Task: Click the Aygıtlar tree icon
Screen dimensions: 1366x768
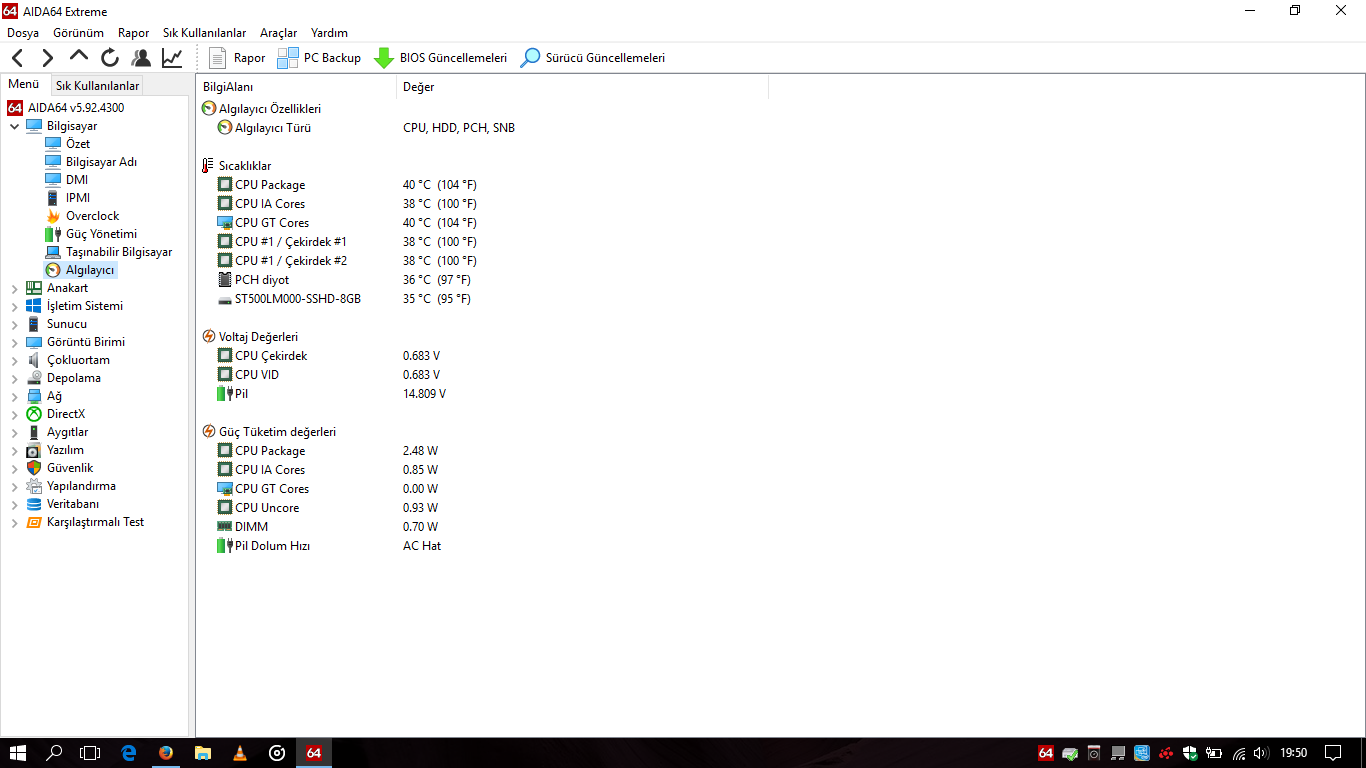Action: point(34,432)
